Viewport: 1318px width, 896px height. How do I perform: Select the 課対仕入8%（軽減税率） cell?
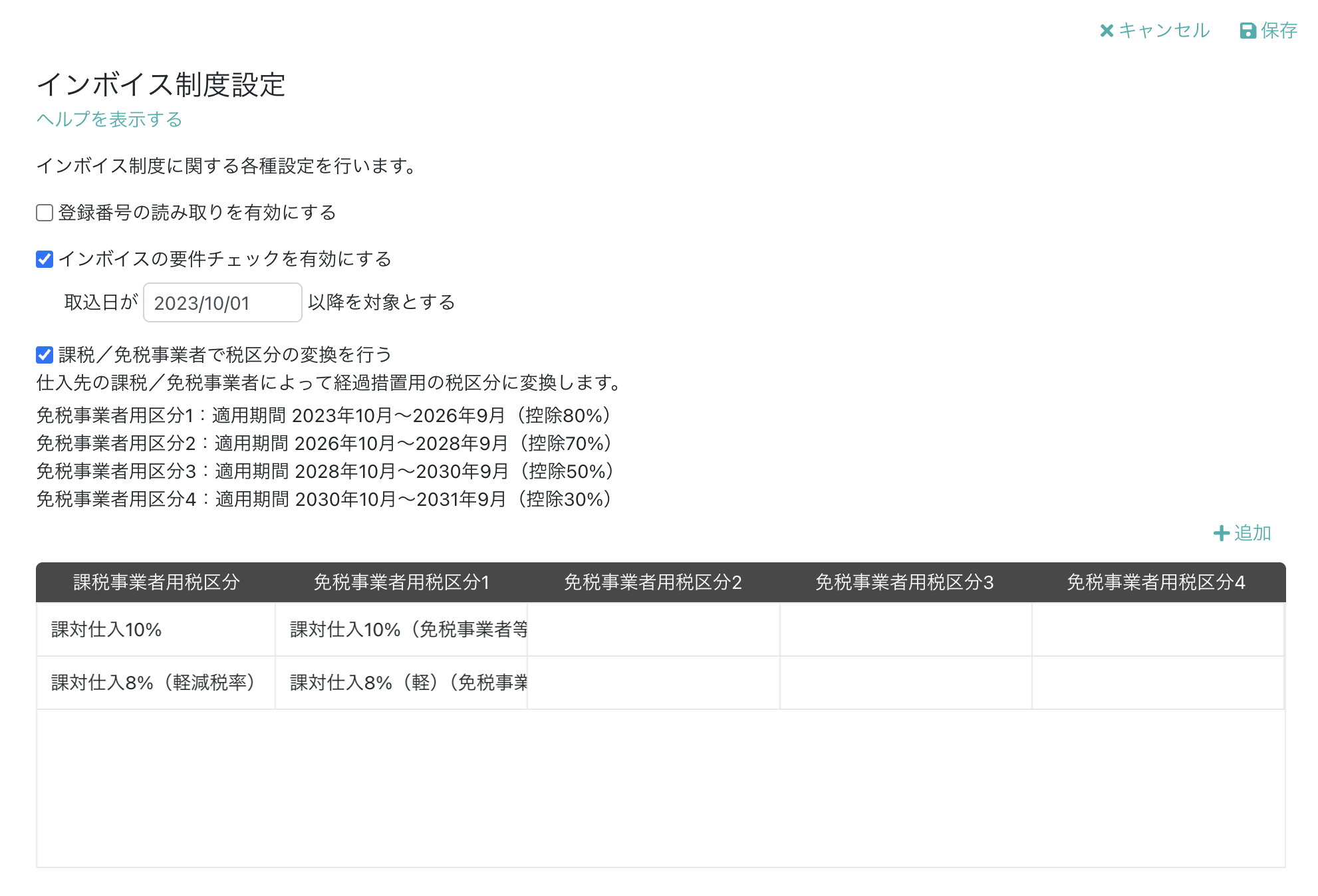pos(156,683)
